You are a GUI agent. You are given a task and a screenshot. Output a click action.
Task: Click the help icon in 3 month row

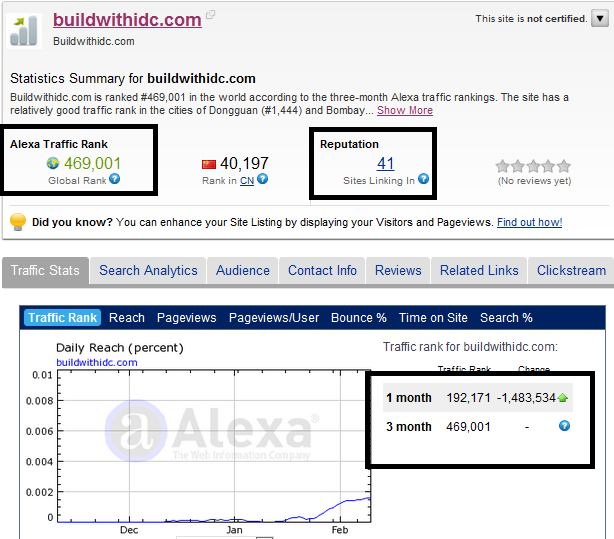[564, 426]
